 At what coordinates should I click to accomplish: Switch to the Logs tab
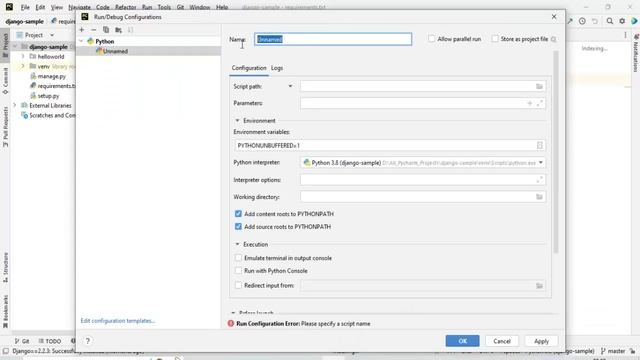(x=277, y=68)
